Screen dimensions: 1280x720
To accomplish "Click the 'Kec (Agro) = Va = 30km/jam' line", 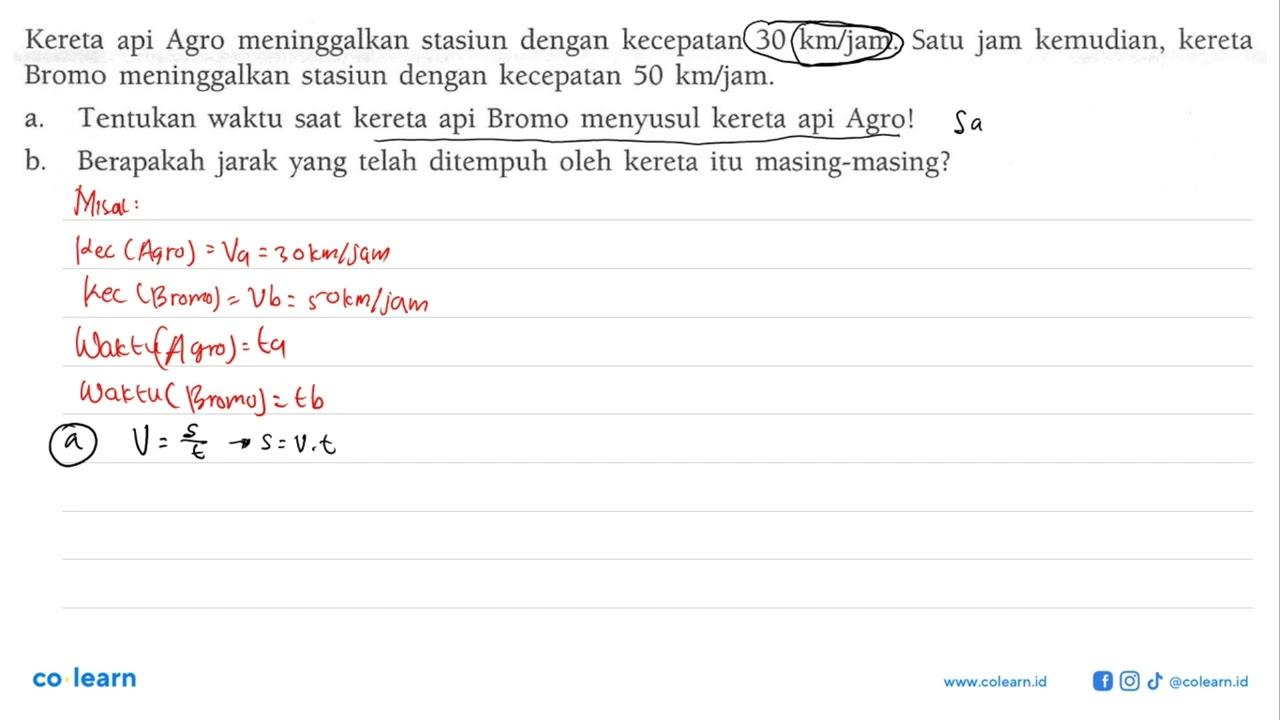I will [x=232, y=252].
